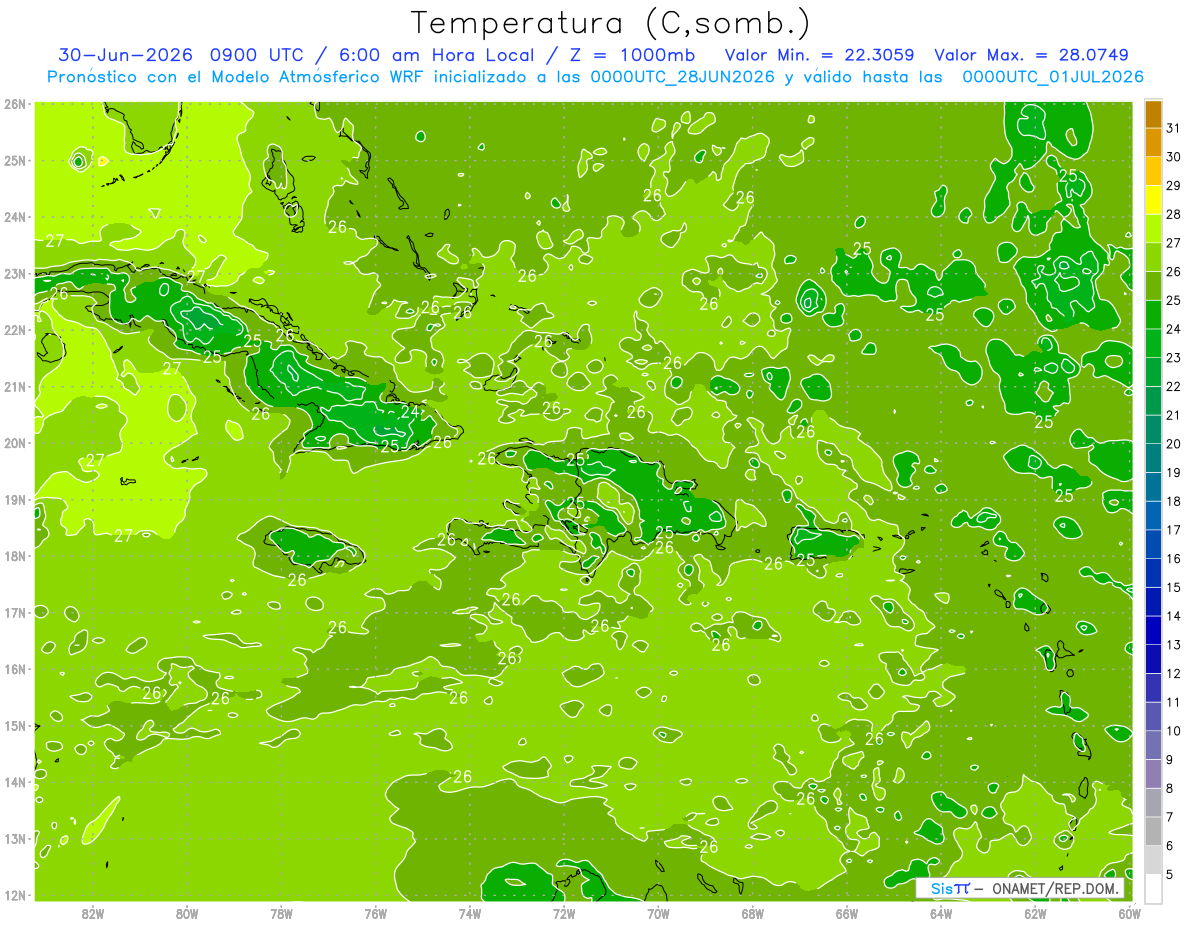Click the 29 label on the color scale
Viewport: 1200px width, 927px height.
click(x=1173, y=186)
